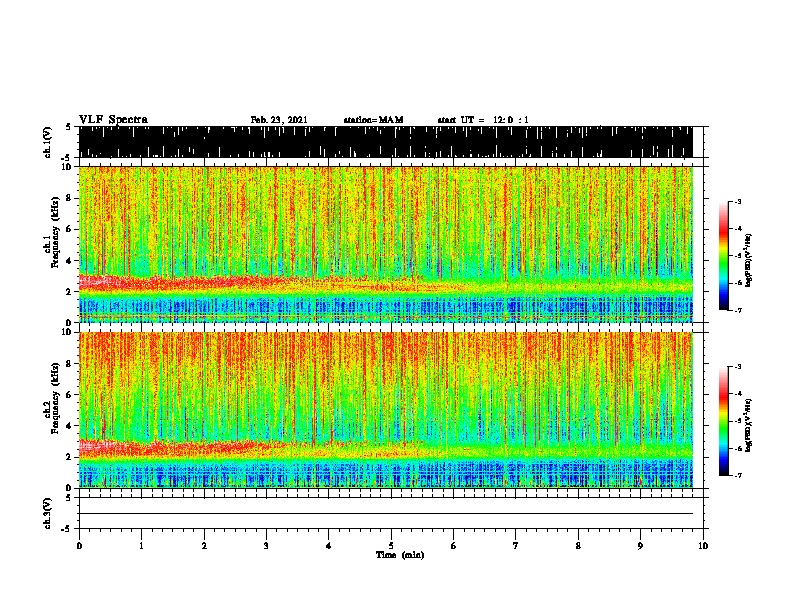Click the time axis tick label "0"
792x612 pixels.
pyautogui.click(x=79, y=546)
